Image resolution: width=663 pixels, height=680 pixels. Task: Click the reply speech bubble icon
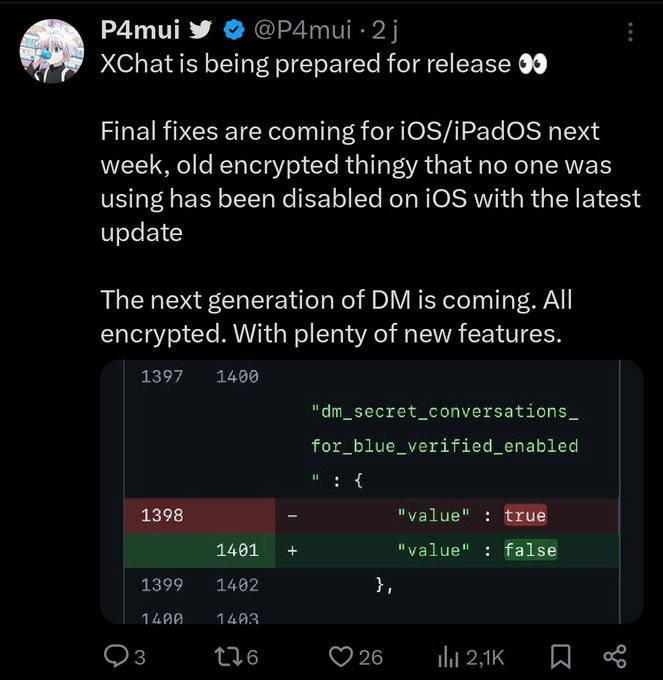click(115, 656)
